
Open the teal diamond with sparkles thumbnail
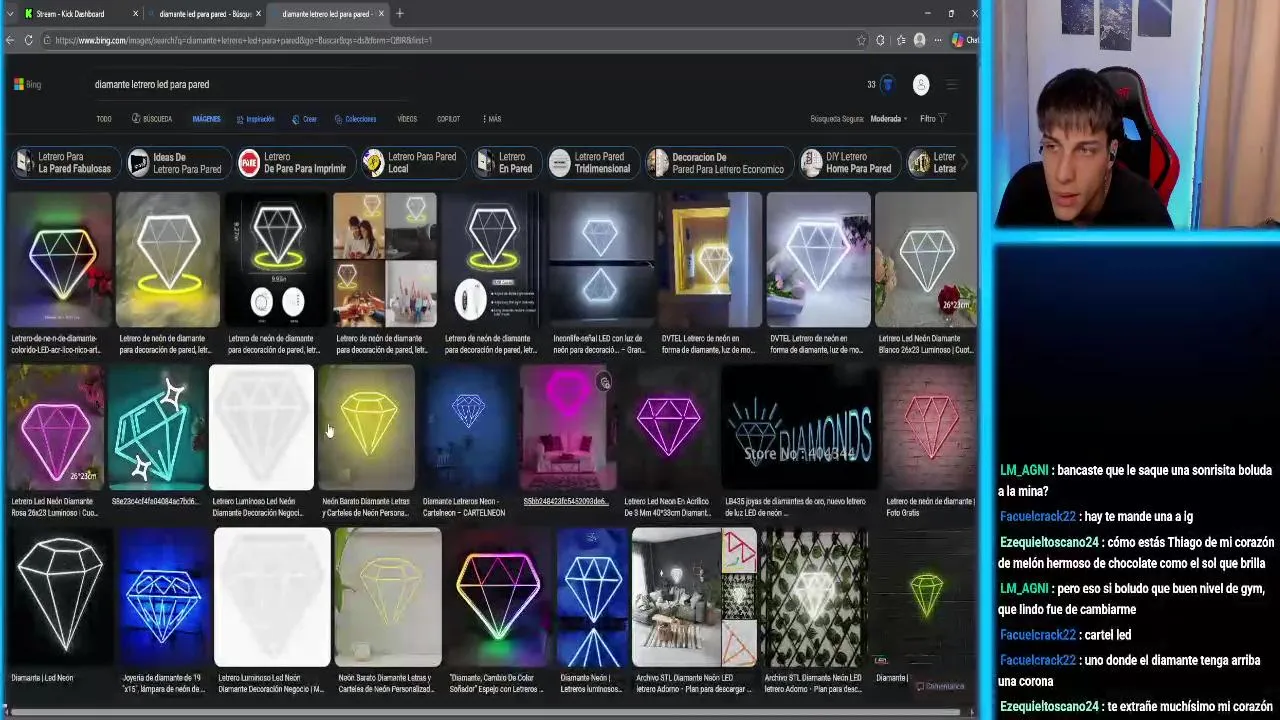(x=156, y=427)
